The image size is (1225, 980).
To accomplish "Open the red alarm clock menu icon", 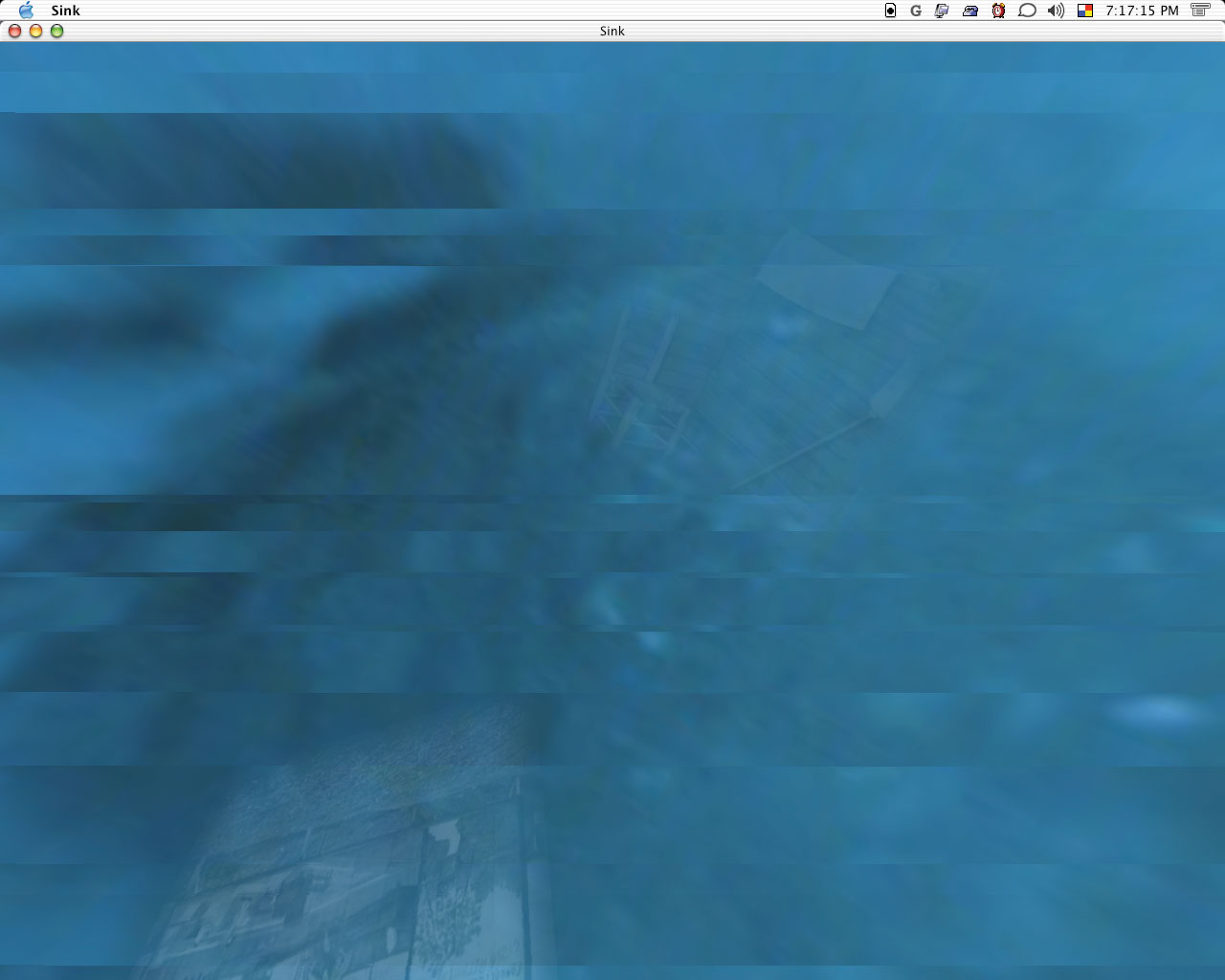I will point(998,11).
